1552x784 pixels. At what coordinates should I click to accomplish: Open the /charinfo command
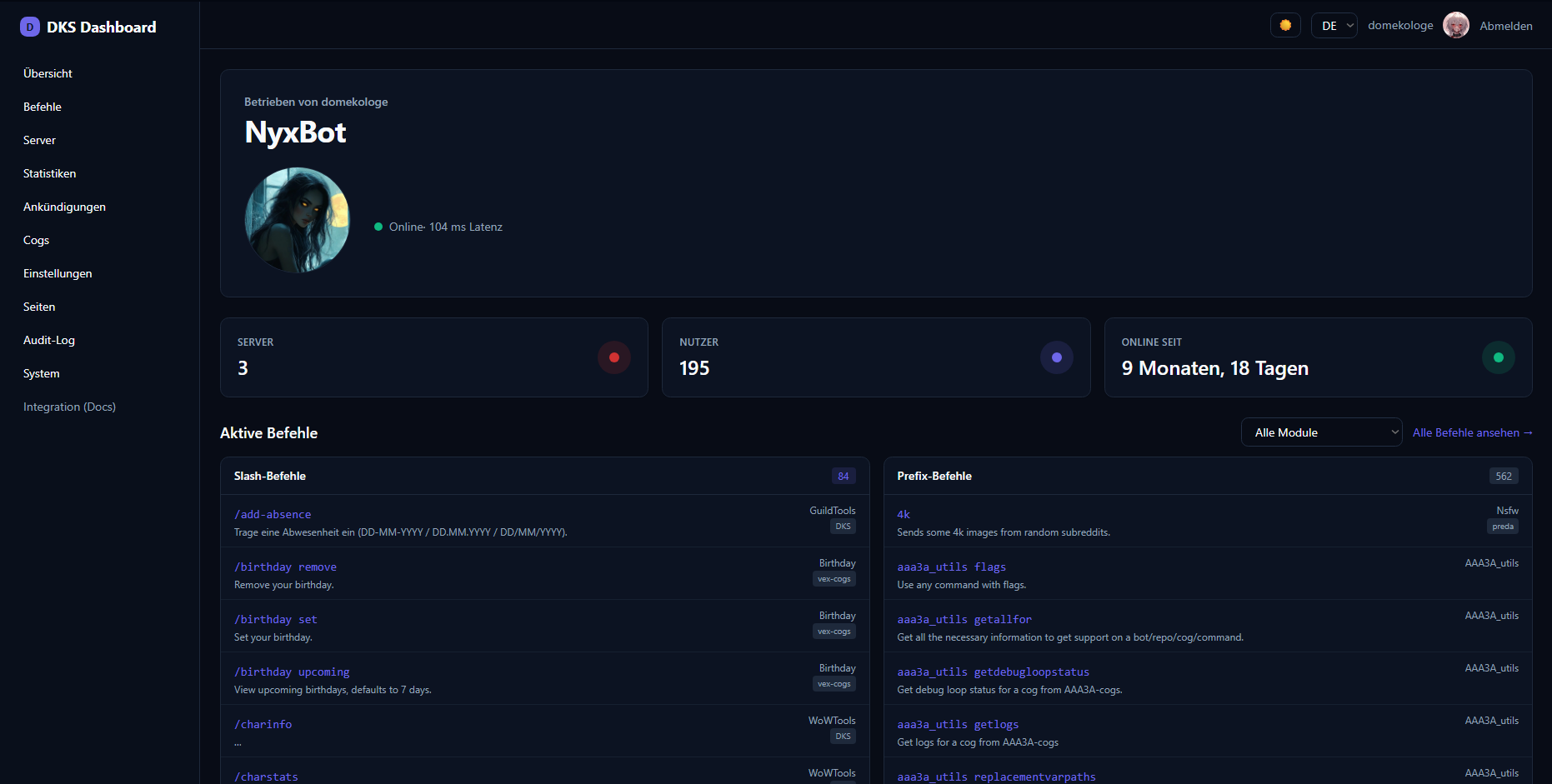coord(263,724)
